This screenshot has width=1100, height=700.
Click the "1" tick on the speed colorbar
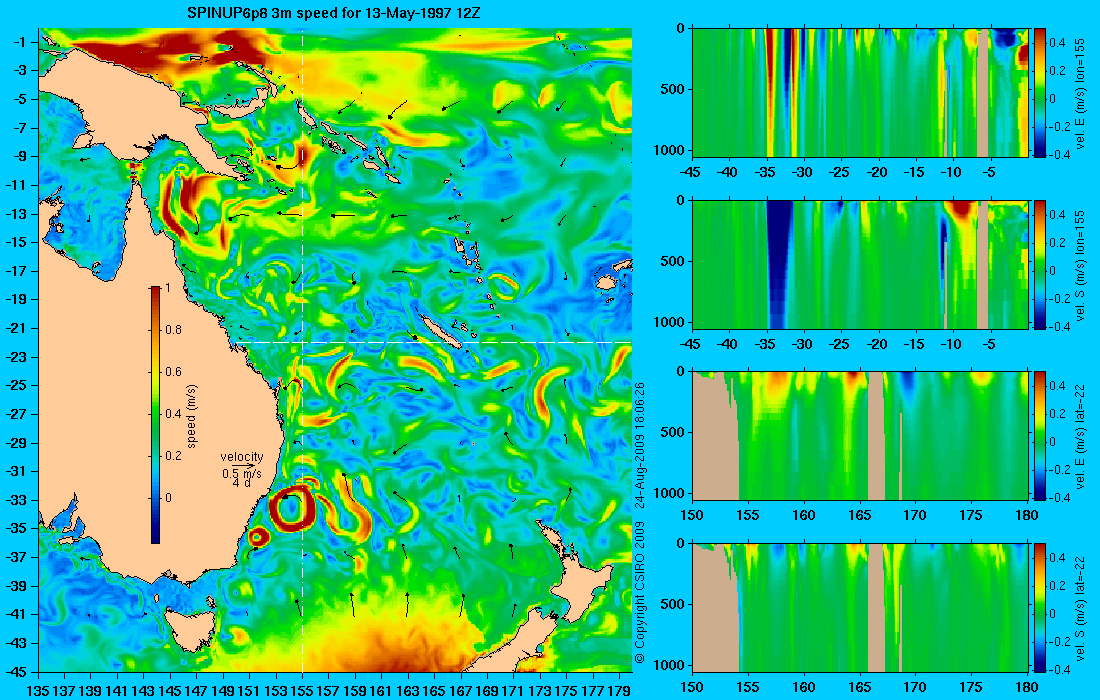166,288
